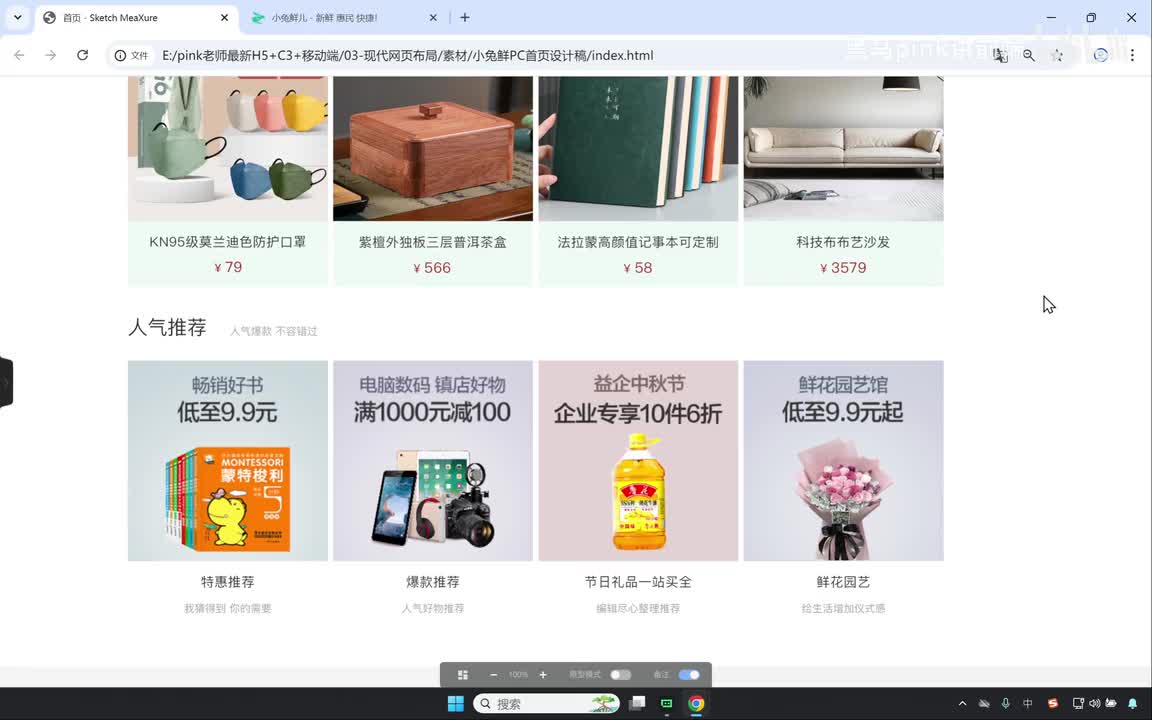Switch to the 首页 - Sketch MeaXure tab
1152x720 pixels.
pos(136,18)
